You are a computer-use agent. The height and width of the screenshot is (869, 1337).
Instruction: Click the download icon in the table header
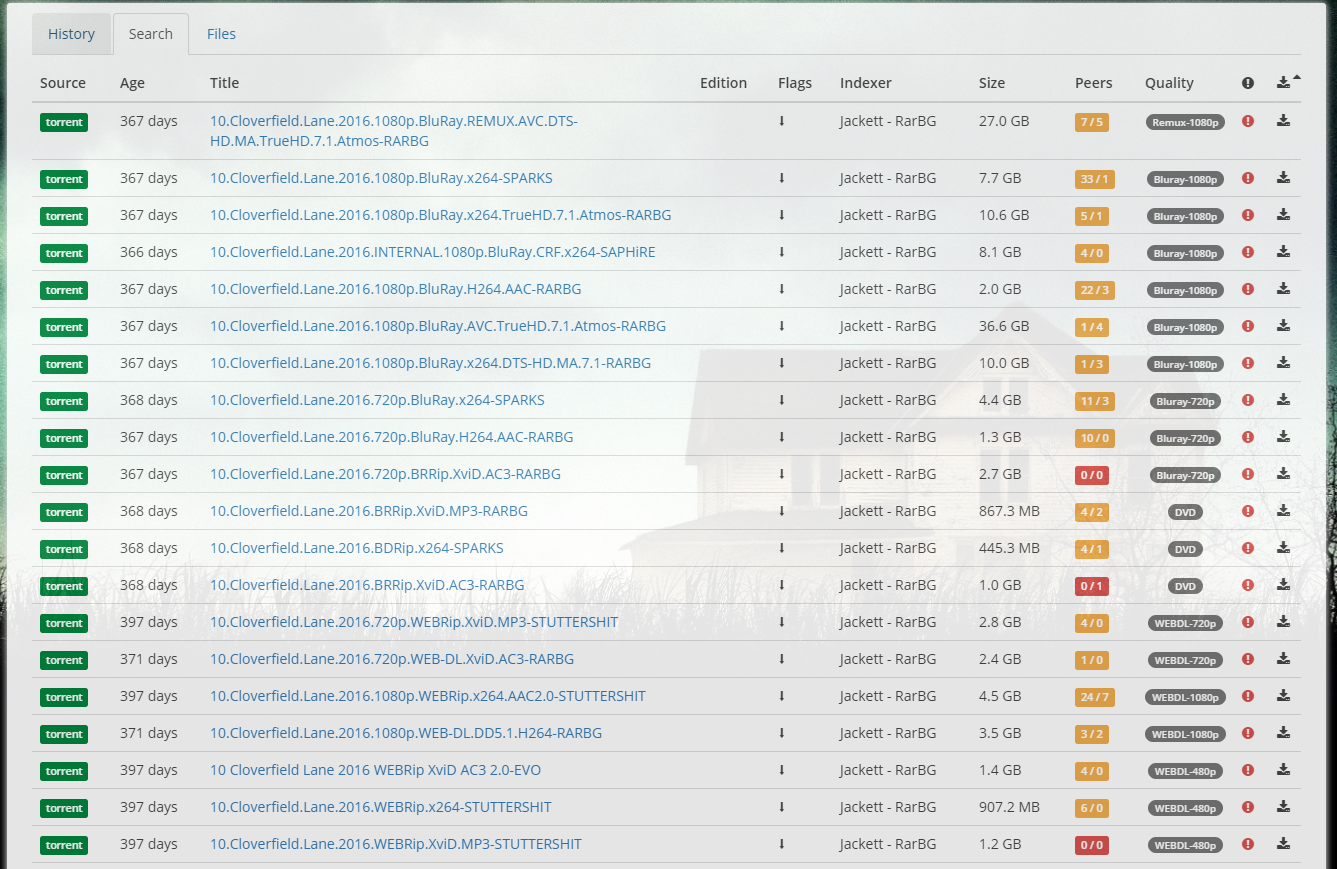click(x=1283, y=82)
